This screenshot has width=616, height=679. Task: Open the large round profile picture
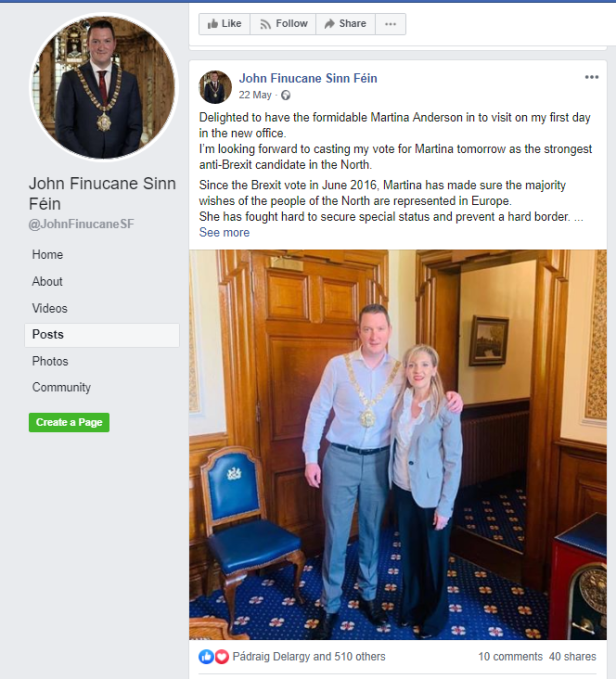103,87
